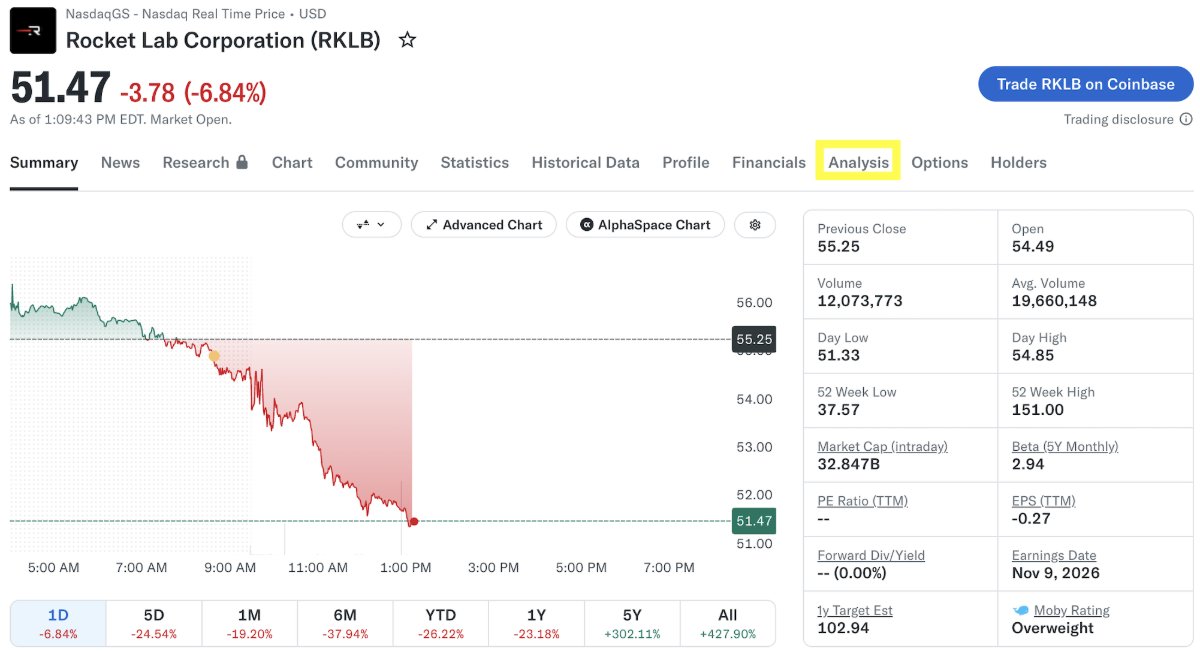
Task: Click the lock icon beside Research
Action: pos(242,162)
